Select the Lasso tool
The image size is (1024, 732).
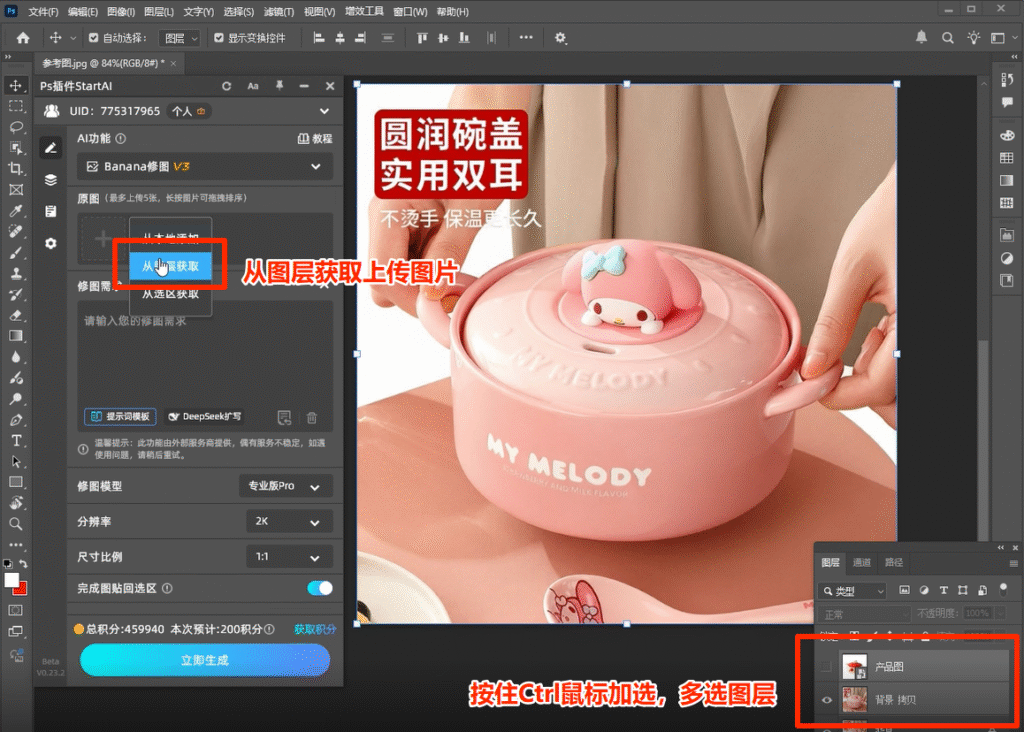(x=16, y=127)
